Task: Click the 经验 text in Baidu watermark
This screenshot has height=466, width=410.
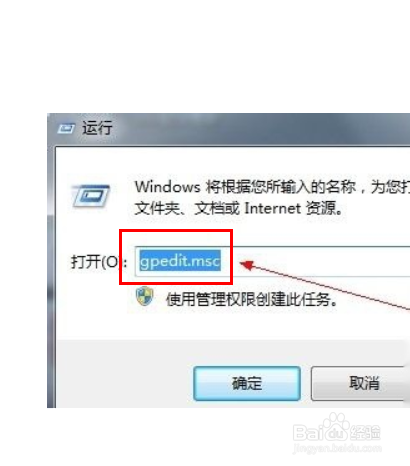Action: (x=366, y=433)
